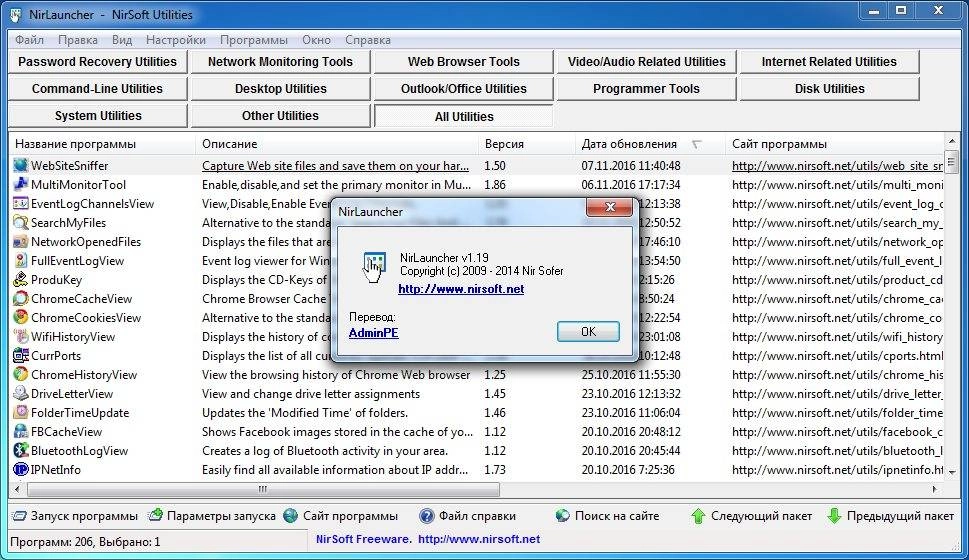The height and width of the screenshot is (560, 969).
Task: Open the Справка menu
Action: 368,40
